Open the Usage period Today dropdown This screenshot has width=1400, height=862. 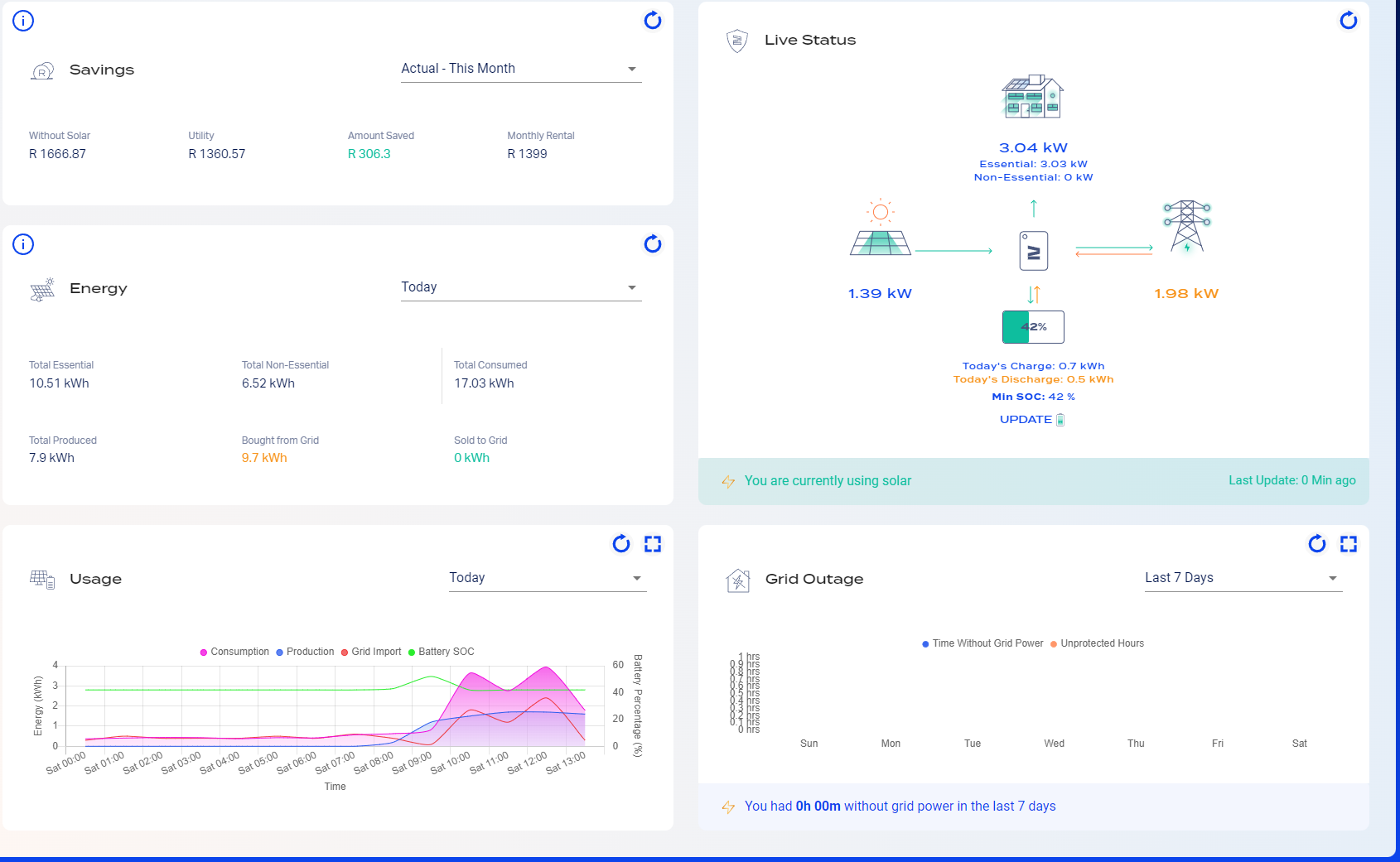tap(548, 578)
